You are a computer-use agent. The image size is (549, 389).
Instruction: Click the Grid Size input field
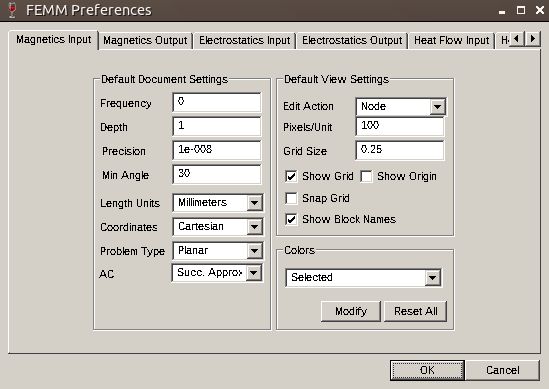click(400, 151)
